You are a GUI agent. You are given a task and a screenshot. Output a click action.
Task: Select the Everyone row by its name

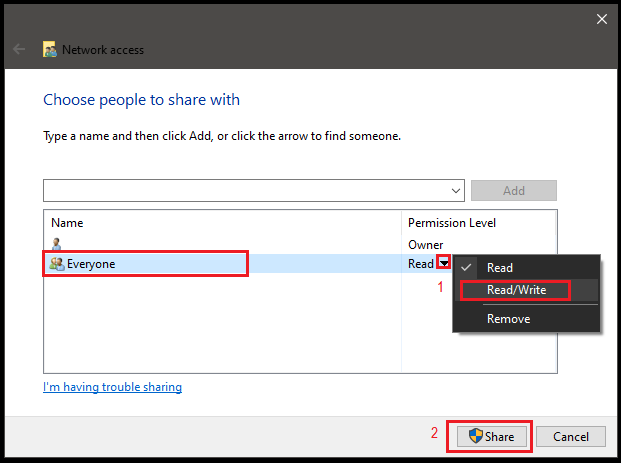(x=91, y=264)
